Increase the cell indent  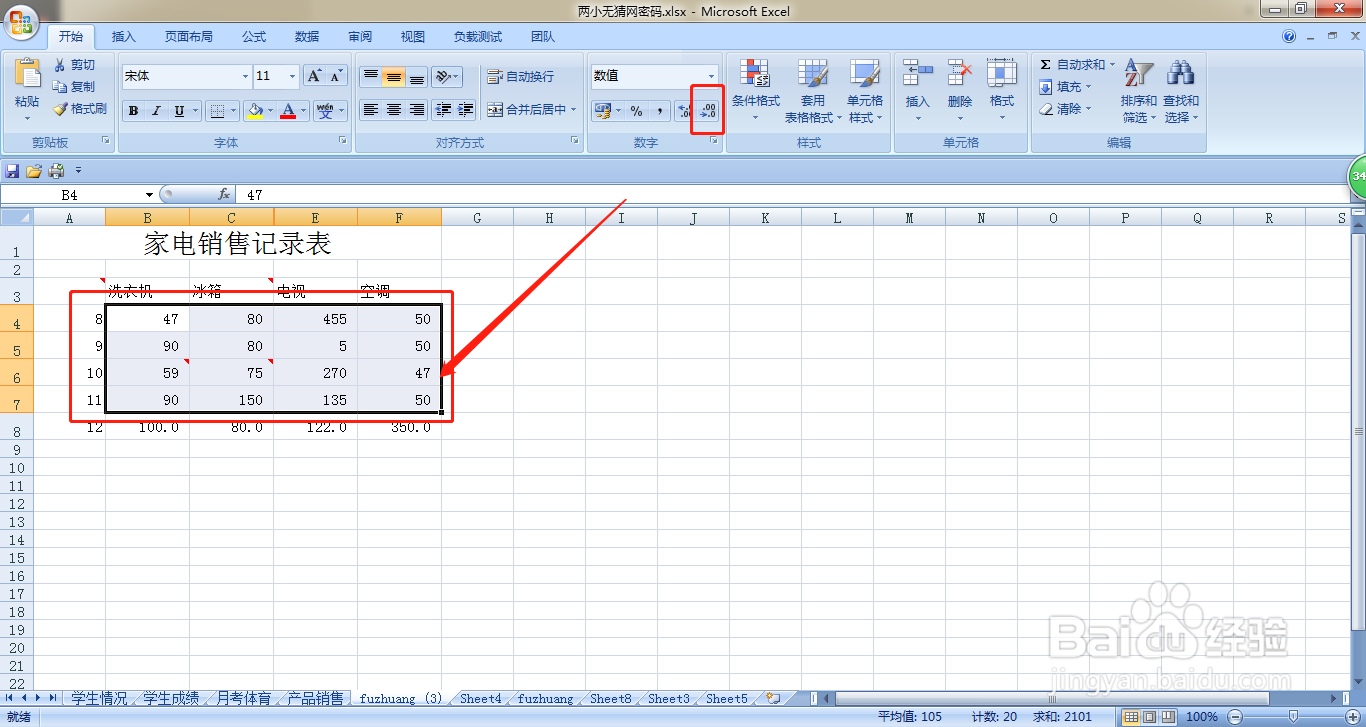coord(465,110)
